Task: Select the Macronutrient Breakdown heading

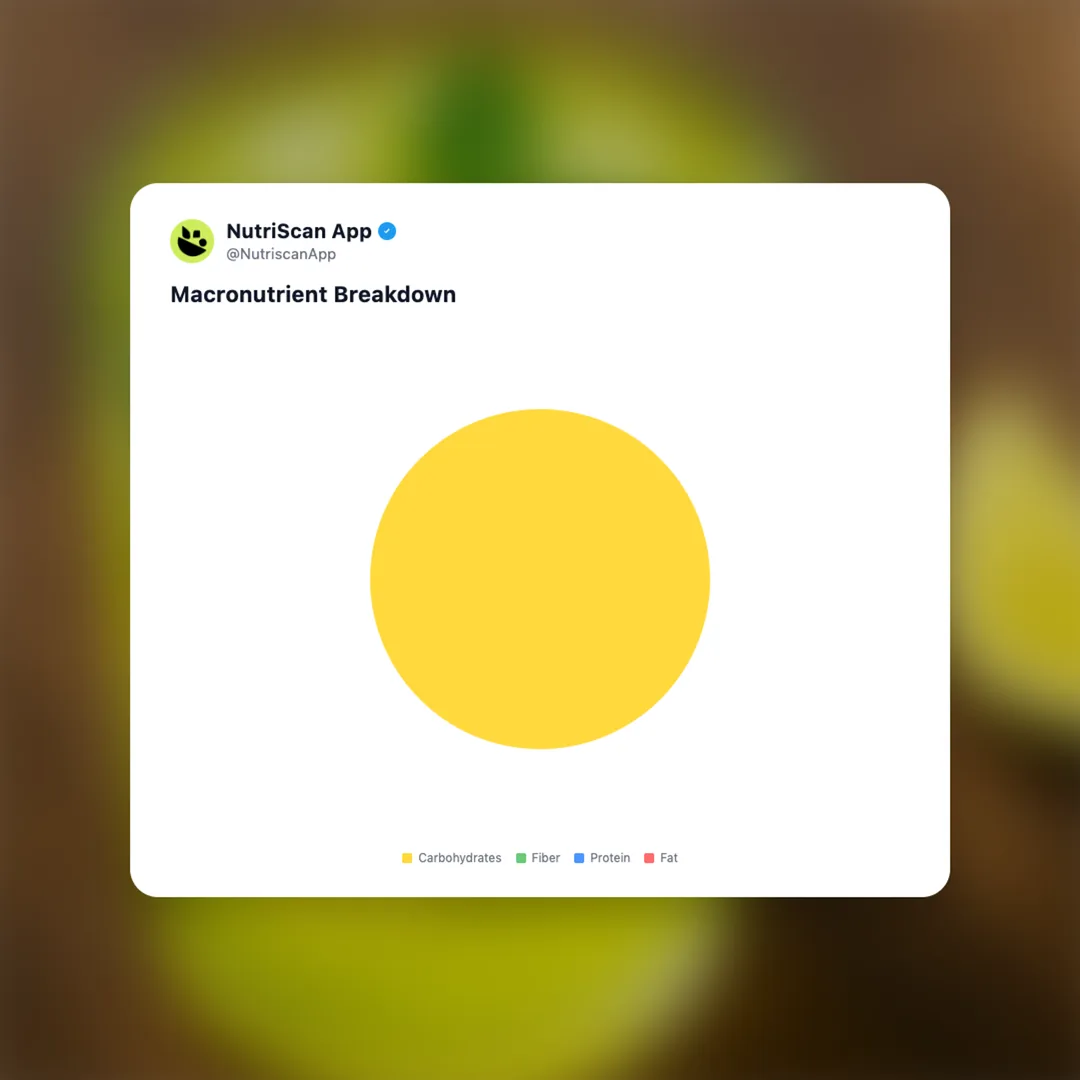Action: tap(313, 295)
